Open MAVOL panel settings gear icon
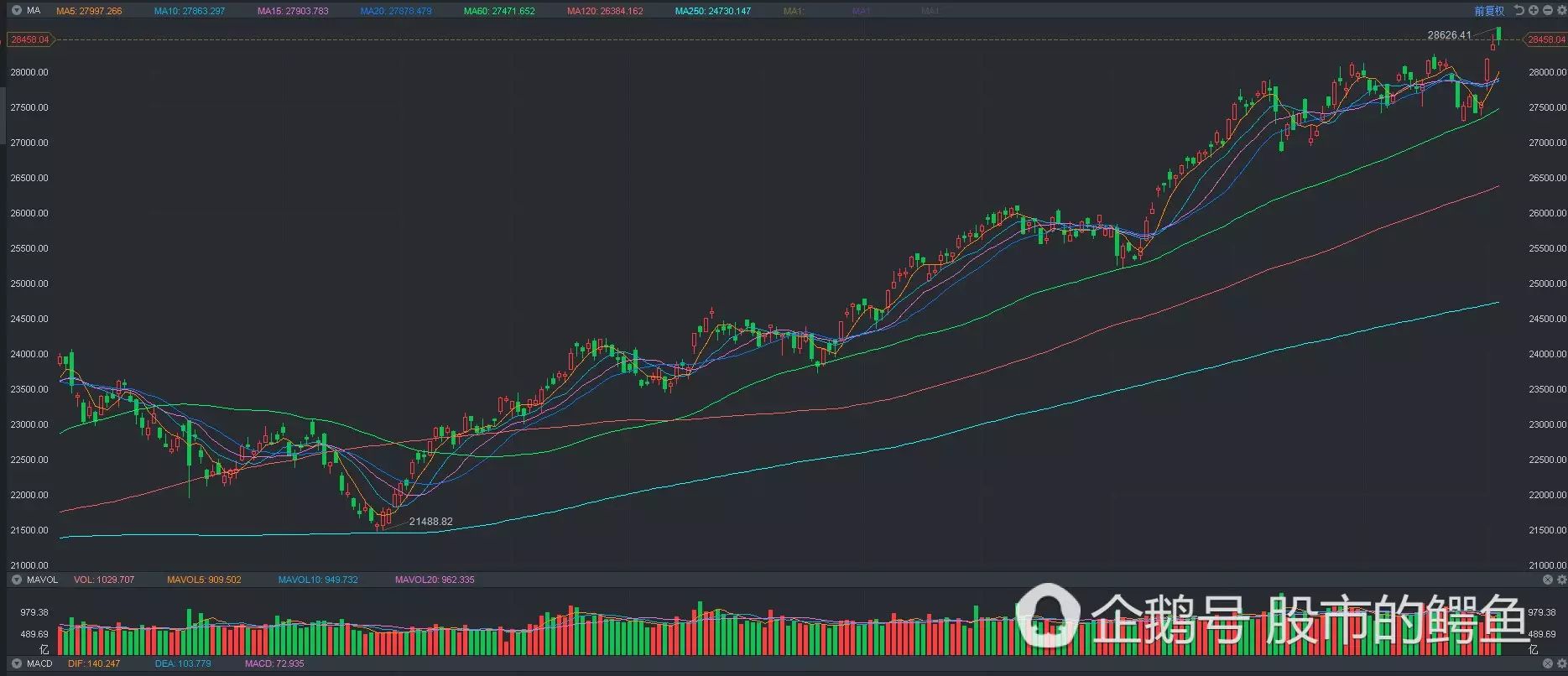This screenshot has height=676, width=1568. pyautogui.click(x=1561, y=580)
